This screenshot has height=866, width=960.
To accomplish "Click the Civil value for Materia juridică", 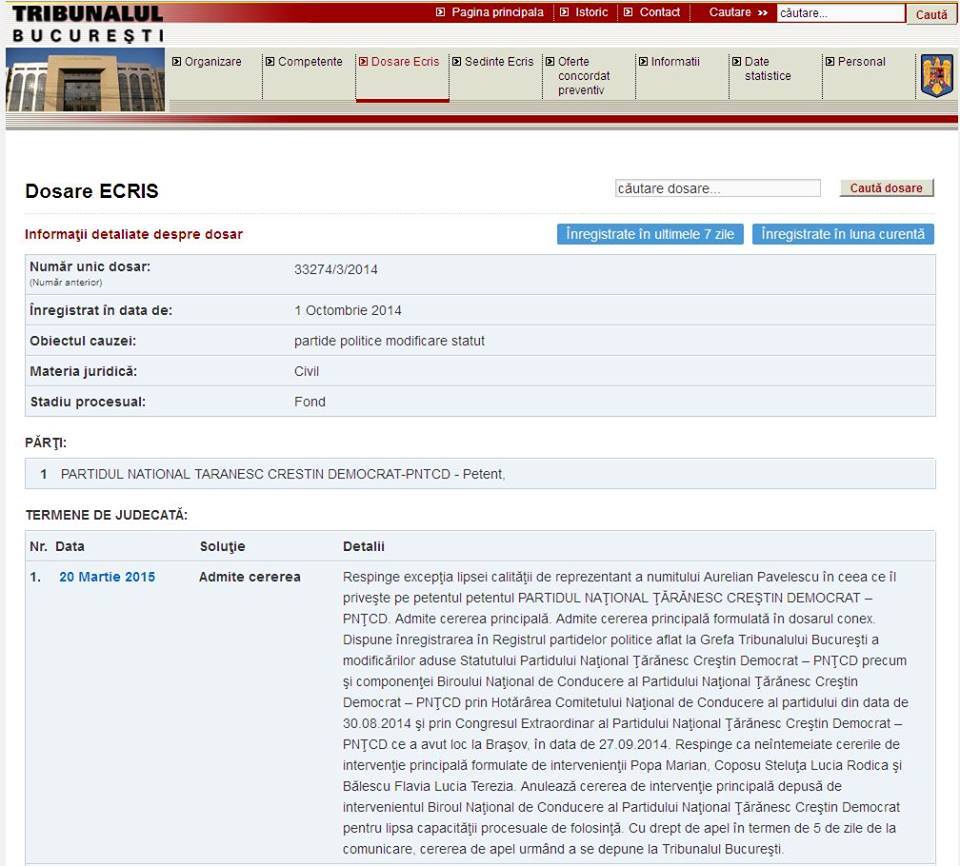I will point(306,371).
